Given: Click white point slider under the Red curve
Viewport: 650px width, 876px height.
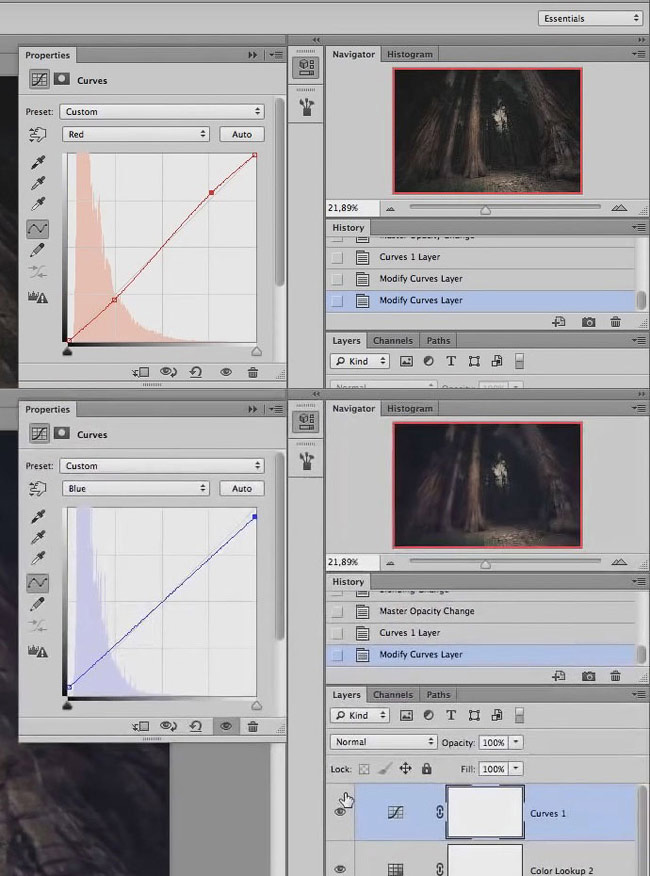Looking at the screenshot, I should point(257,351).
